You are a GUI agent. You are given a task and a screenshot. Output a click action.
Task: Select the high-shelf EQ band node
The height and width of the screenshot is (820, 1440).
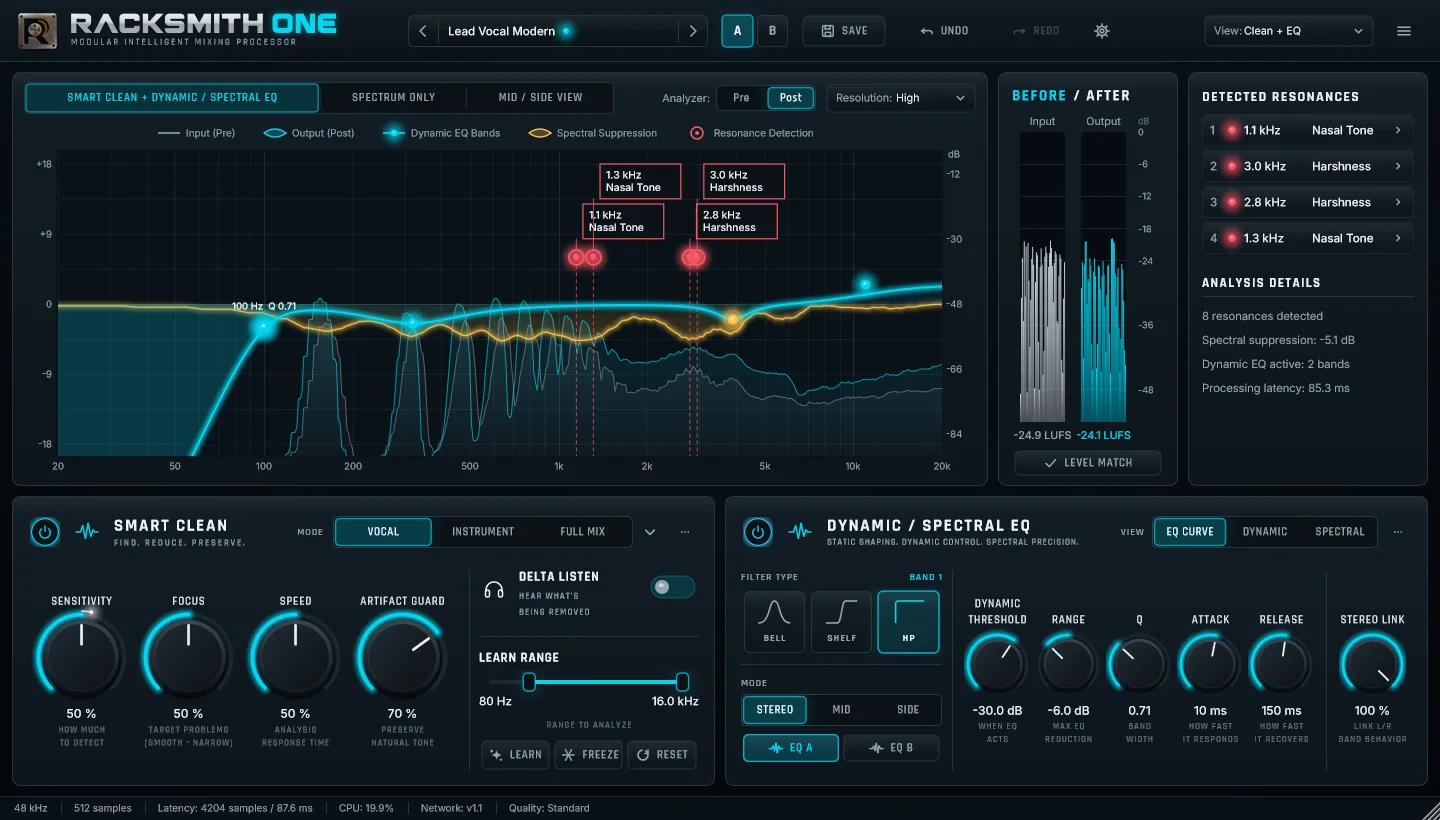click(x=866, y=285)
